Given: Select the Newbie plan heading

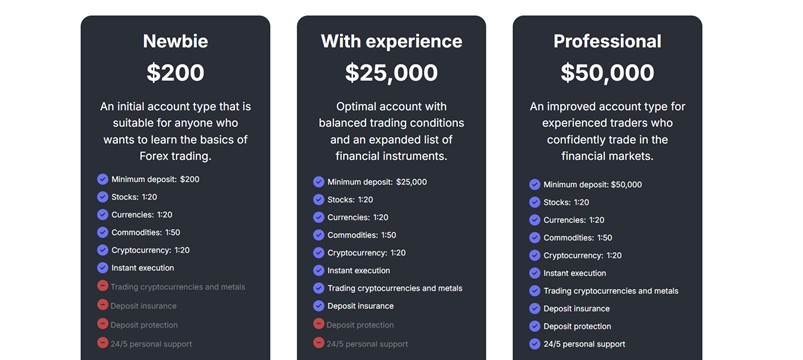Looking at the screenshot, I should [175, 41].
